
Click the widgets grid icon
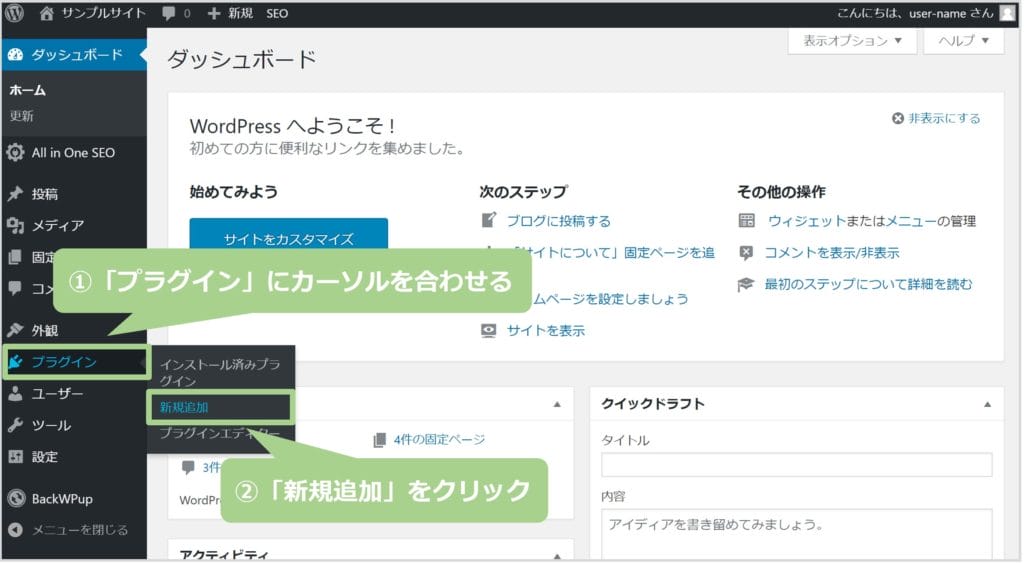(x=746, y=221)
